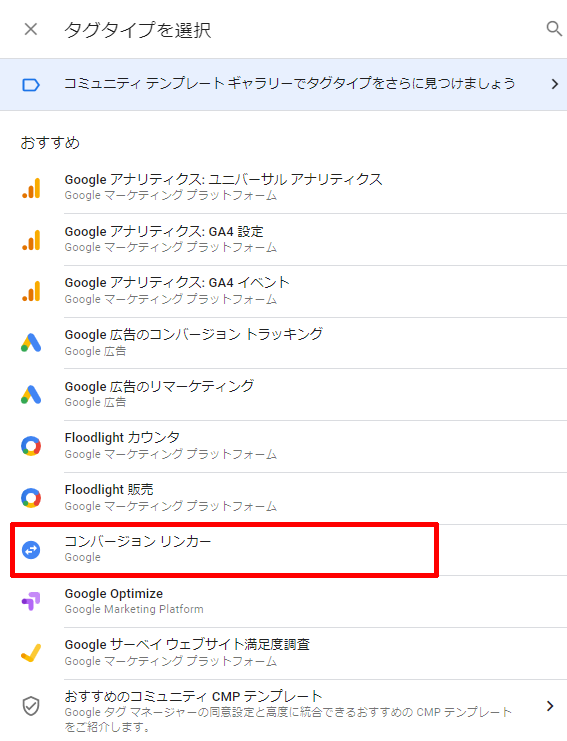Close the タグタイプを選択 panel
567x741 pixels.
pyautogui.click(x=31, y=29)
